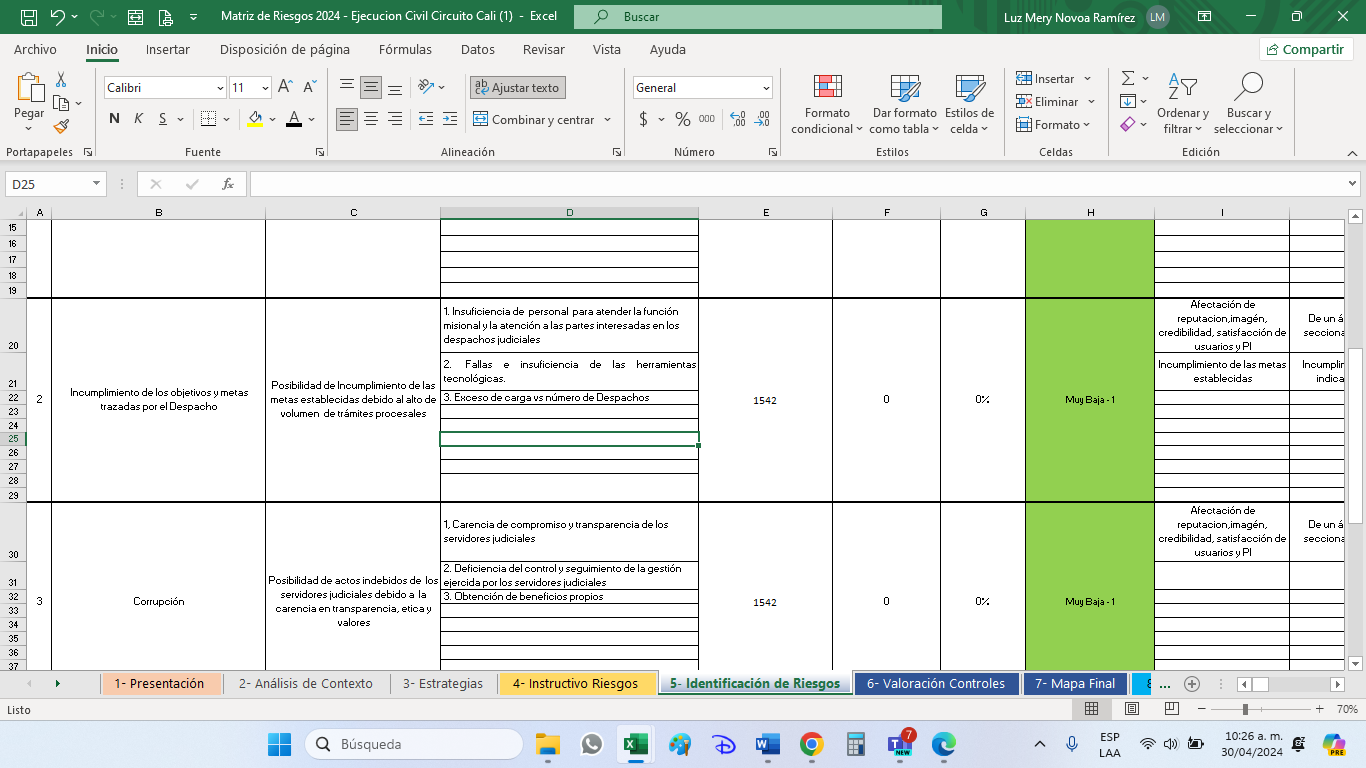Open Buscar y seleccionar menu

click(x=1248, y=105)
